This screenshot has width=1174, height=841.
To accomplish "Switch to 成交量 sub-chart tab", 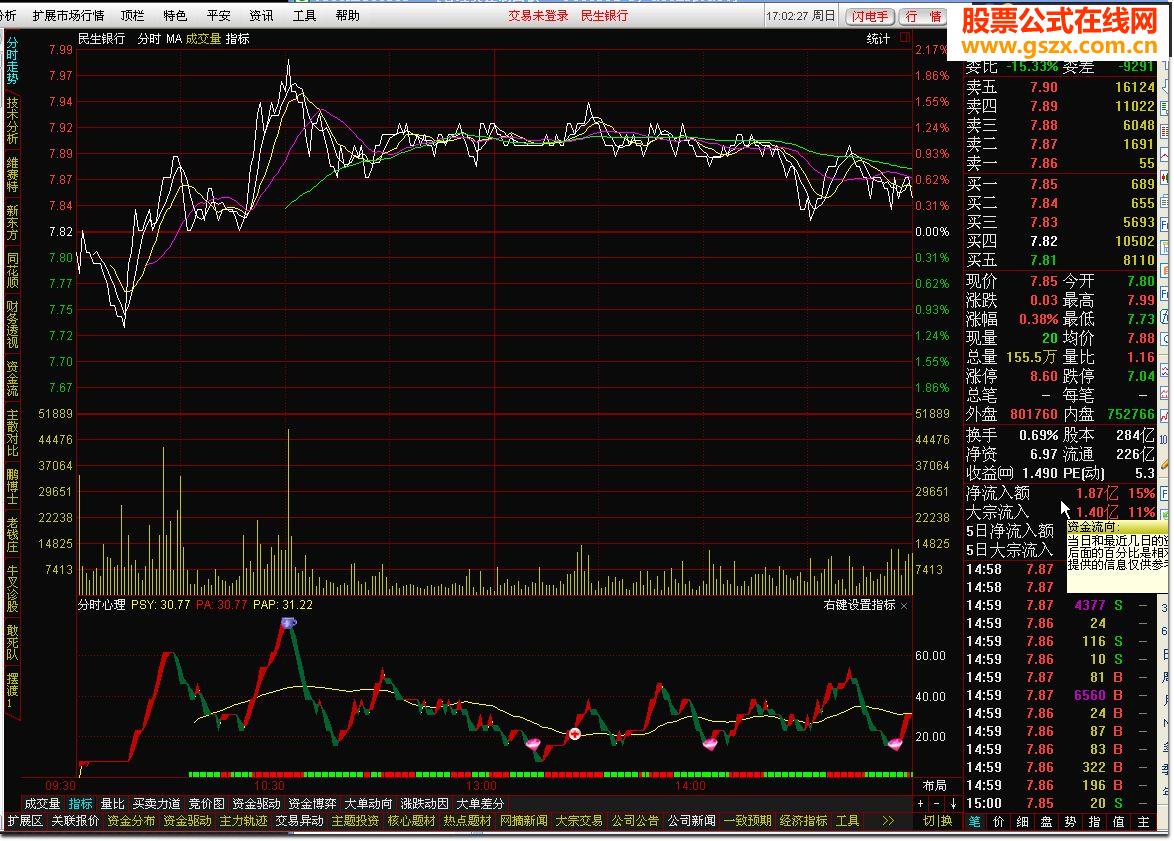I will coord(42,804).
